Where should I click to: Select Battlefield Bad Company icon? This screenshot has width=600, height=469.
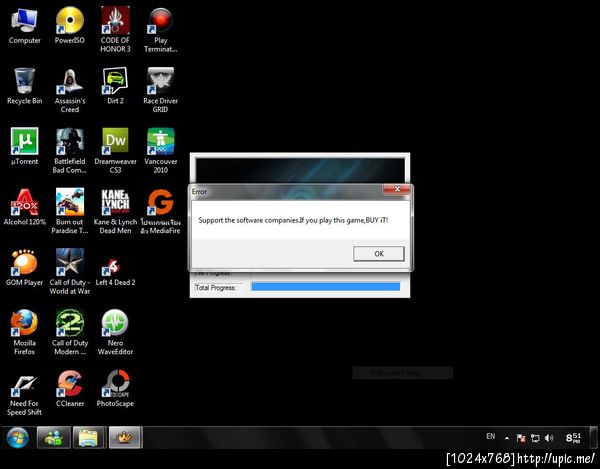70,151
